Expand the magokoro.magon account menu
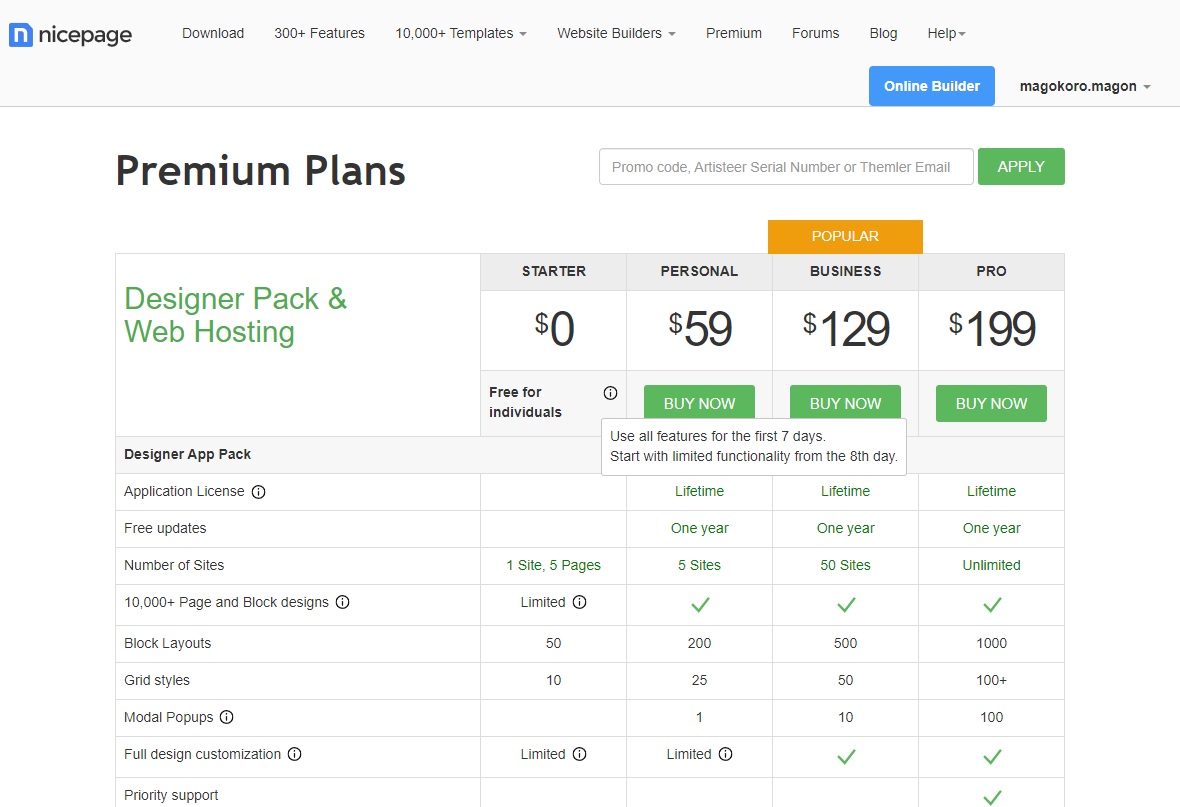 click(1085, 86)
